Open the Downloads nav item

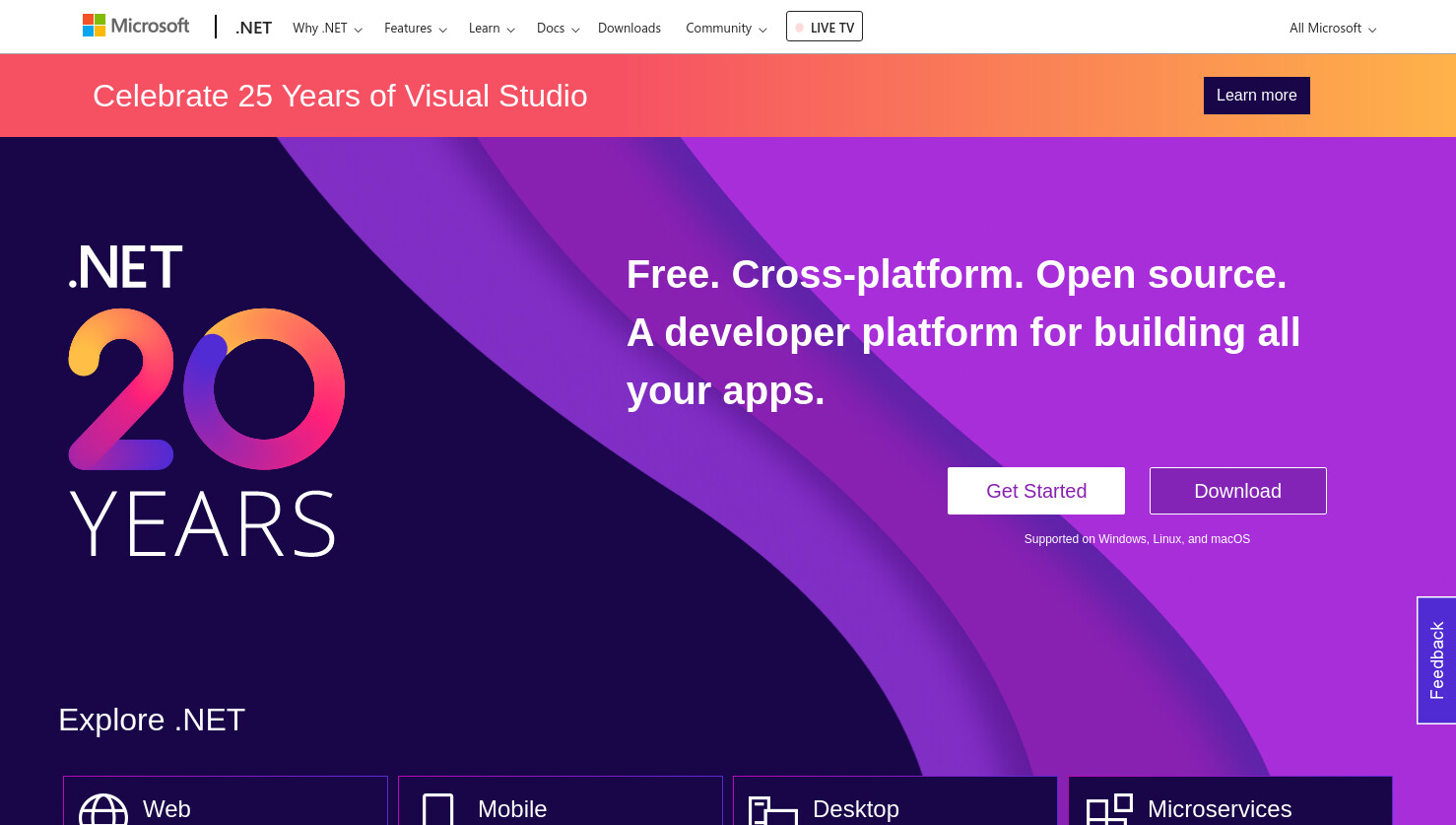(629, 28)
